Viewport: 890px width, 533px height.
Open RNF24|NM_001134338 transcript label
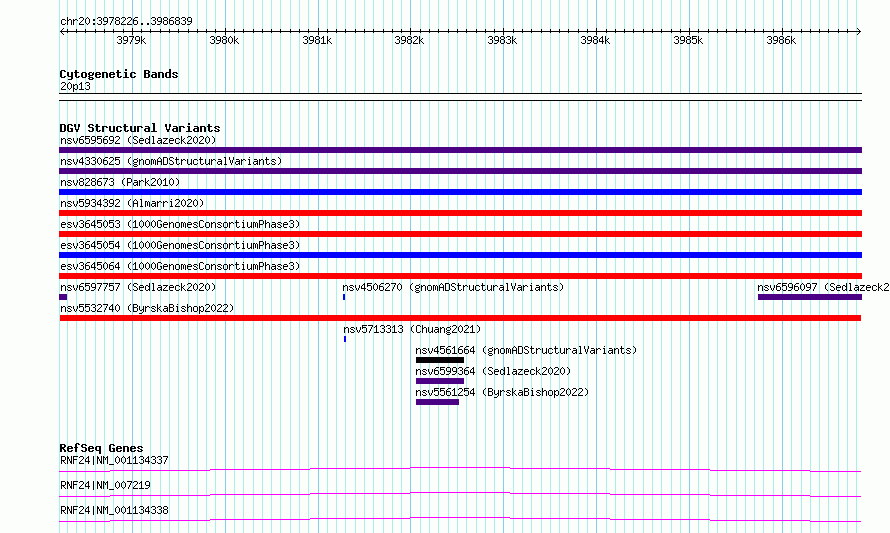point(114,510)
